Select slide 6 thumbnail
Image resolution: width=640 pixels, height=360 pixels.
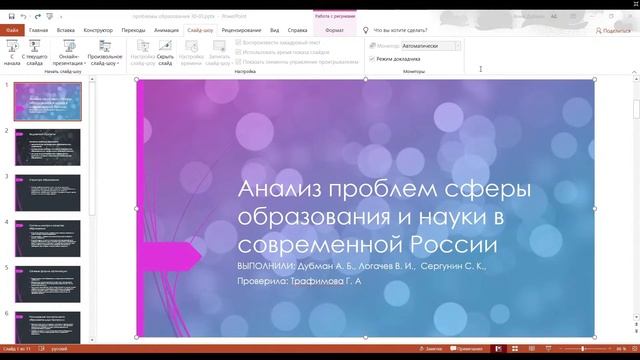pyautogui.click(x=48, y=328)
